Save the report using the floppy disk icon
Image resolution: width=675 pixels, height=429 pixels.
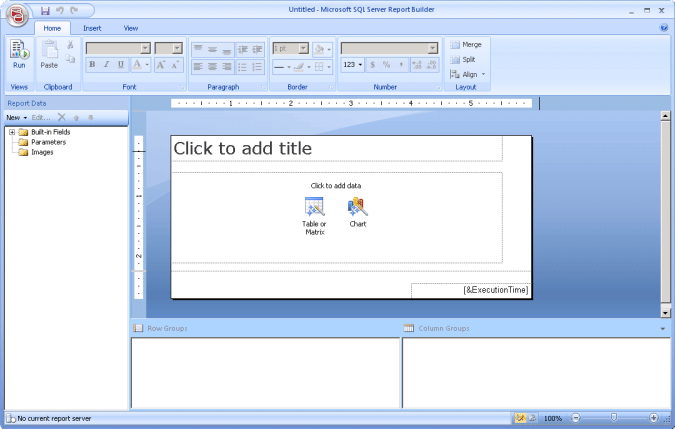pyautogui.click(x=45, y=11)
